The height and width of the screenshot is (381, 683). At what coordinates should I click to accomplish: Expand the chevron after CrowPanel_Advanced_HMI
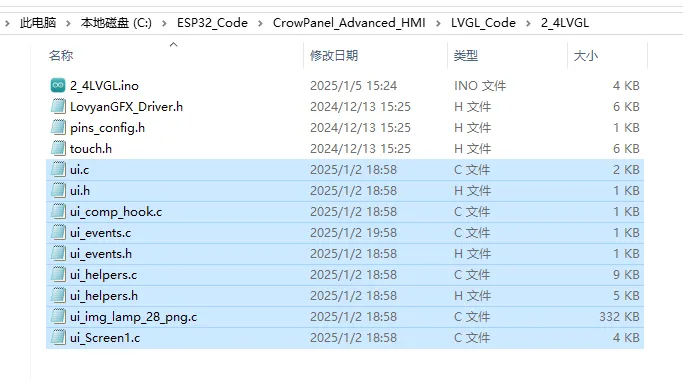click(x=438, y=23)
